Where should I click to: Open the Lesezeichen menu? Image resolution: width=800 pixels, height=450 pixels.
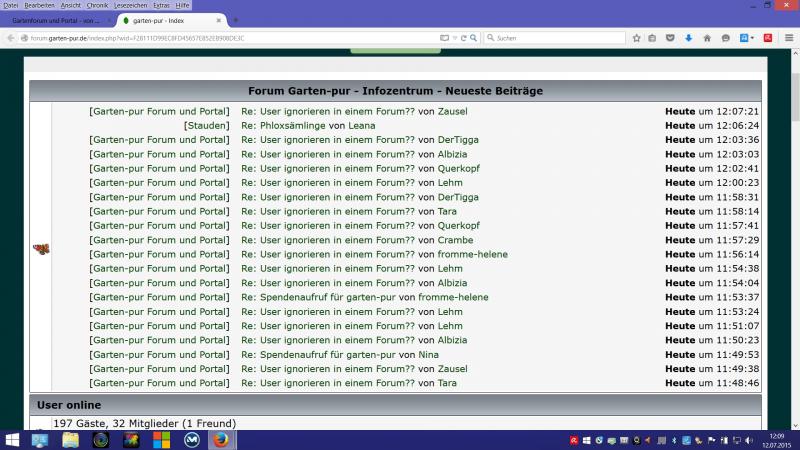(x=130, y=5)
